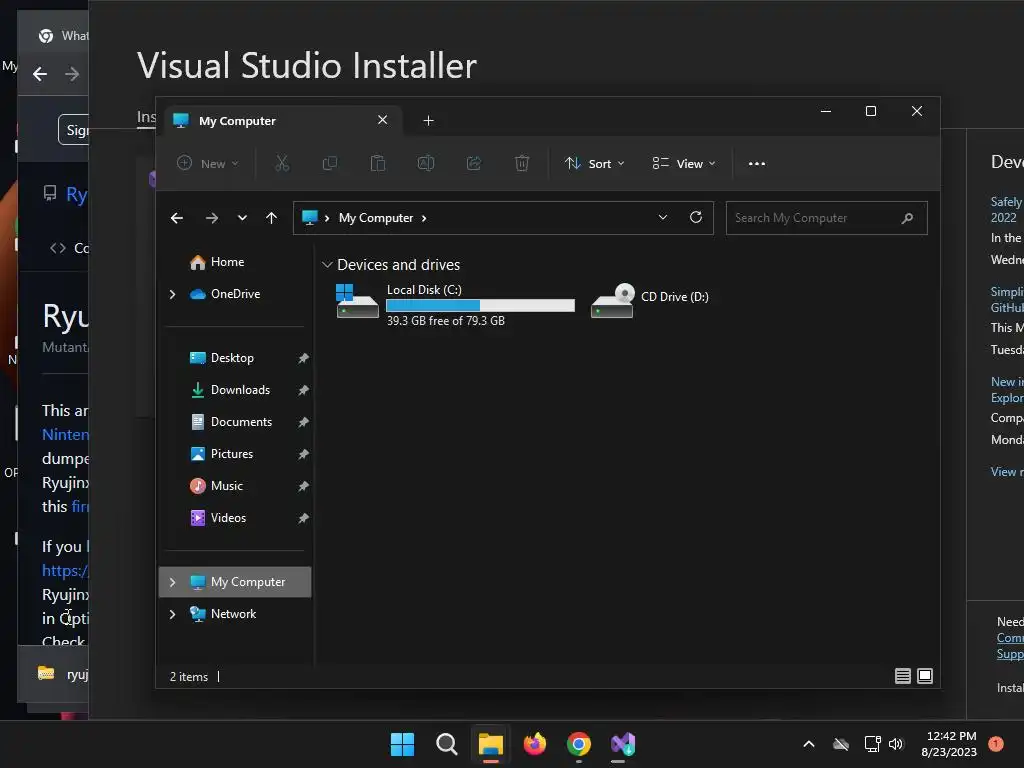Click the notification badge on taskbar
The width and height of the screenshot is (1024, 768).
[996, 744]
